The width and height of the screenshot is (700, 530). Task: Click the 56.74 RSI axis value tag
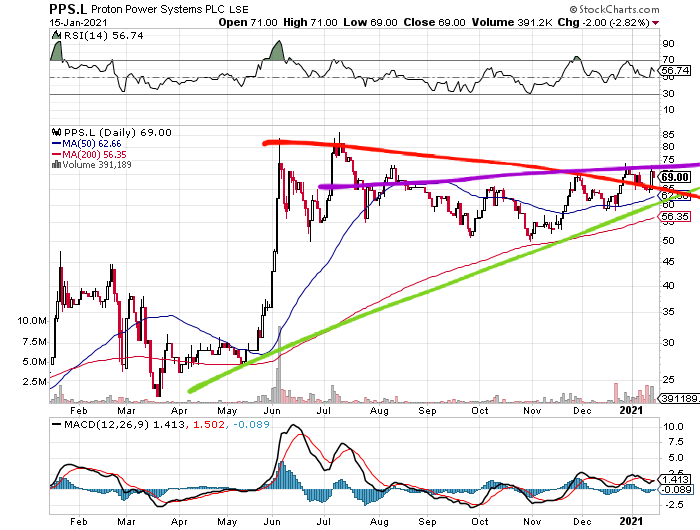[x=675, y=71]
